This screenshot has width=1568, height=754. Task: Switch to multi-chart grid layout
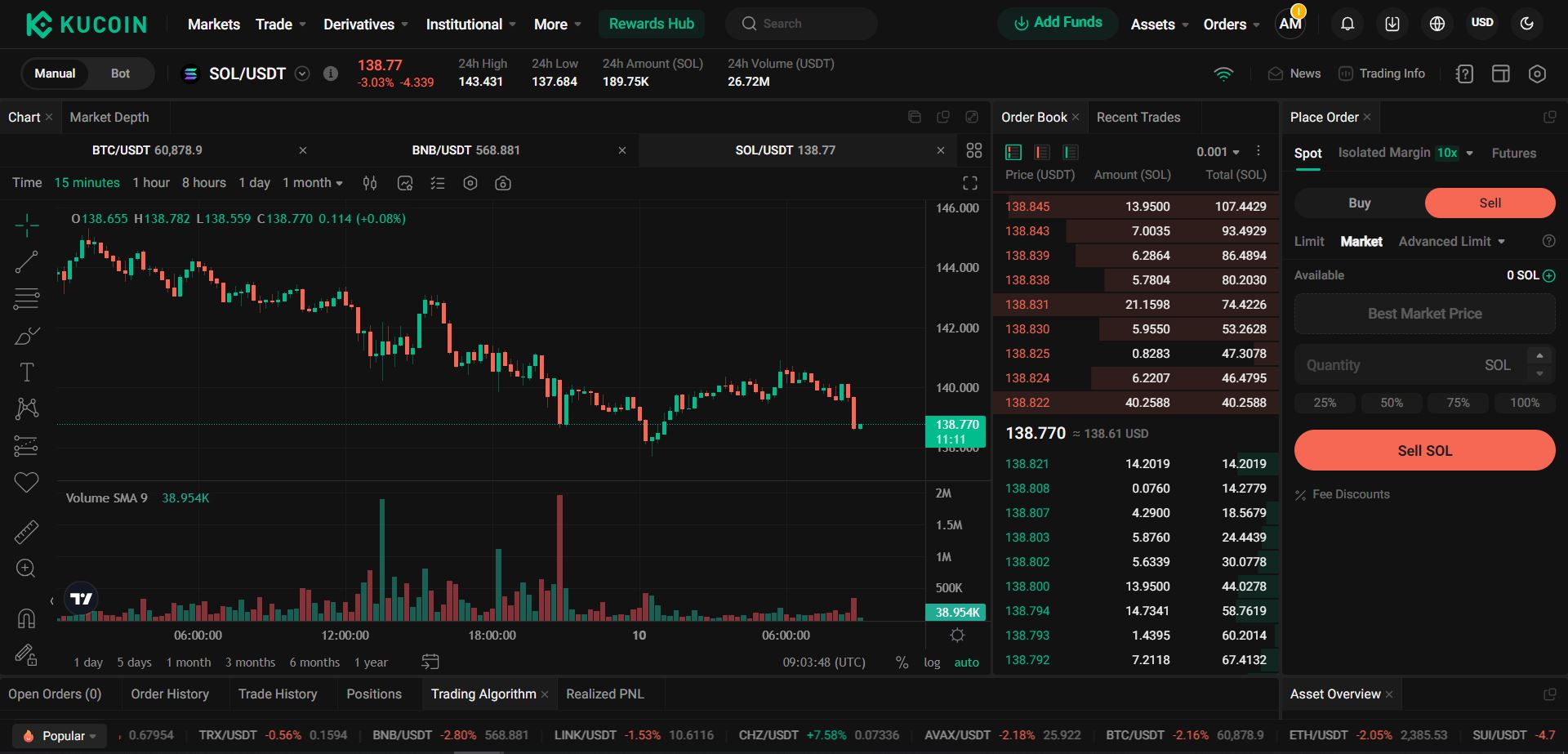(x=974, y=150)
